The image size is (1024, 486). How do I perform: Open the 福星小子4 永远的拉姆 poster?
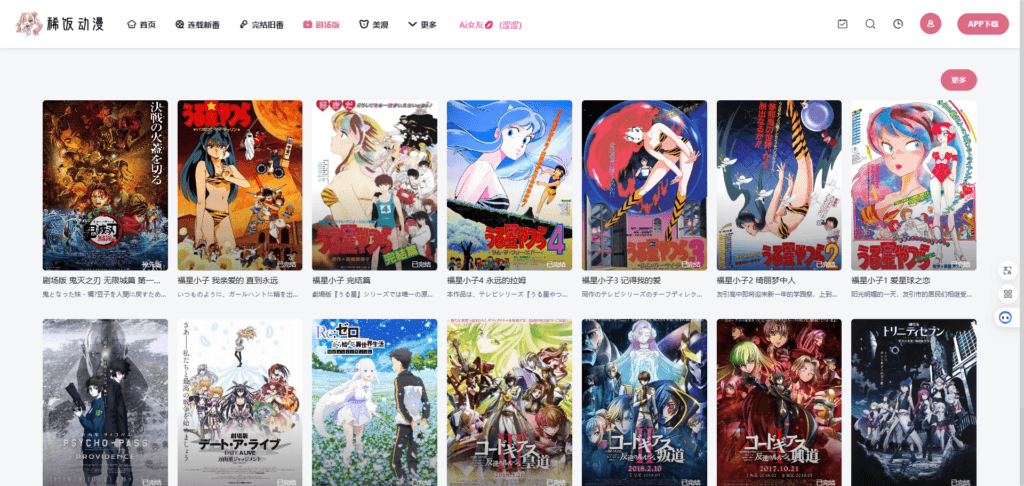click(x=509, y=185)
